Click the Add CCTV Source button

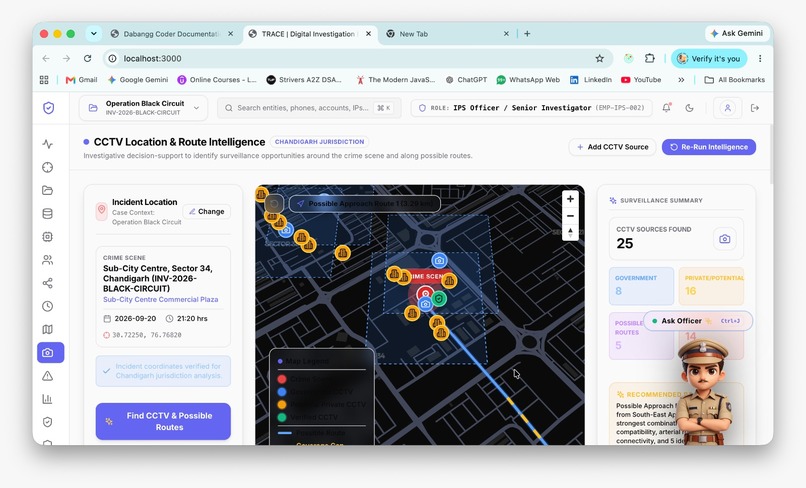(612, 147)
